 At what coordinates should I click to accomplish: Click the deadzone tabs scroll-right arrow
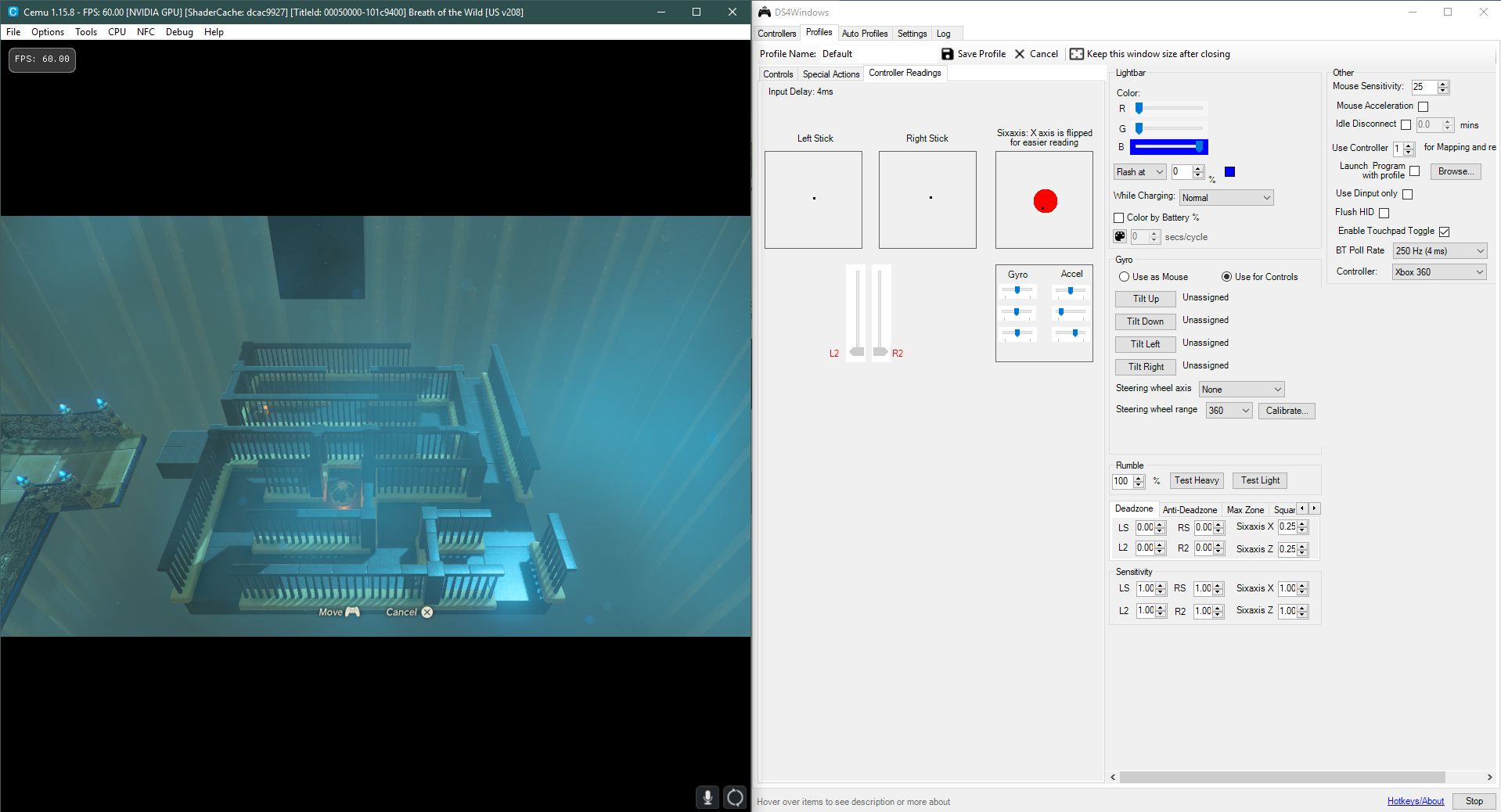[1315, 508]
